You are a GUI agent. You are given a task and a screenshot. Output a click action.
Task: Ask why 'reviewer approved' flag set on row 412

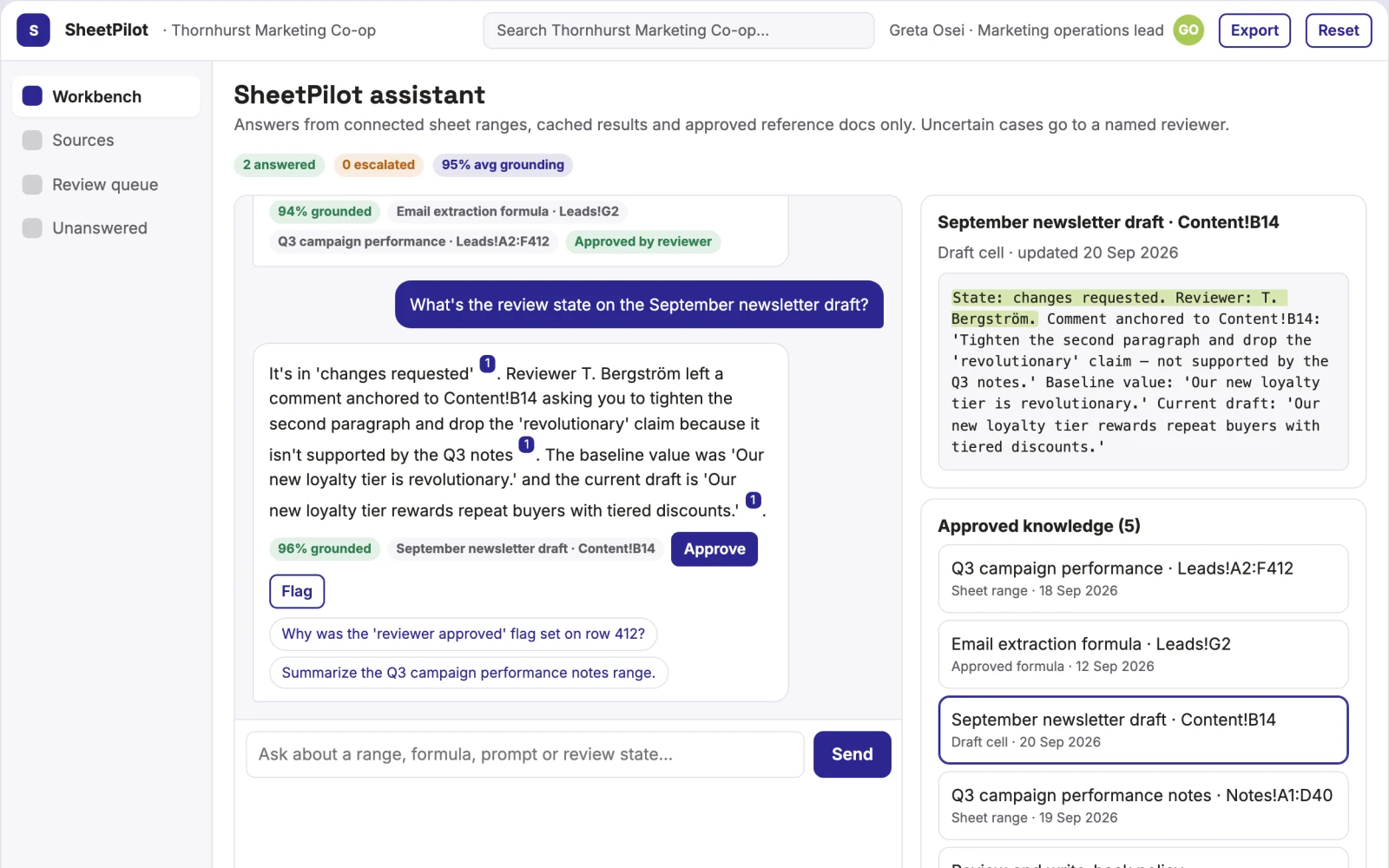pos(464,635)
